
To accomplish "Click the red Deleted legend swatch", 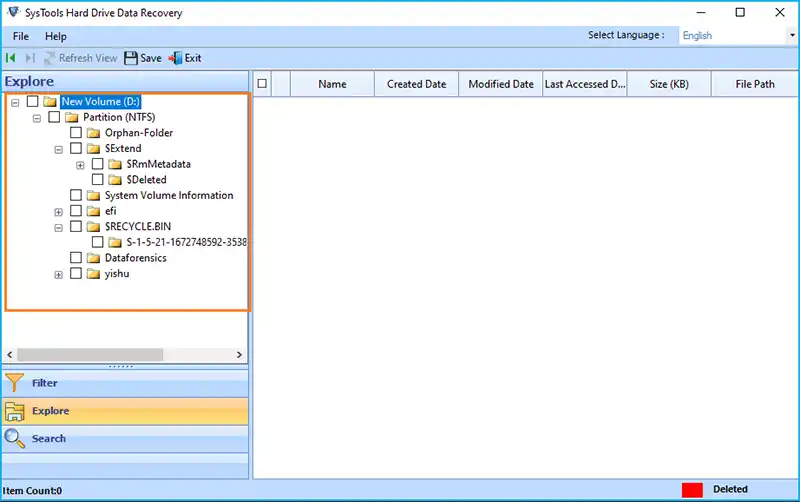I will pos(692,490).
